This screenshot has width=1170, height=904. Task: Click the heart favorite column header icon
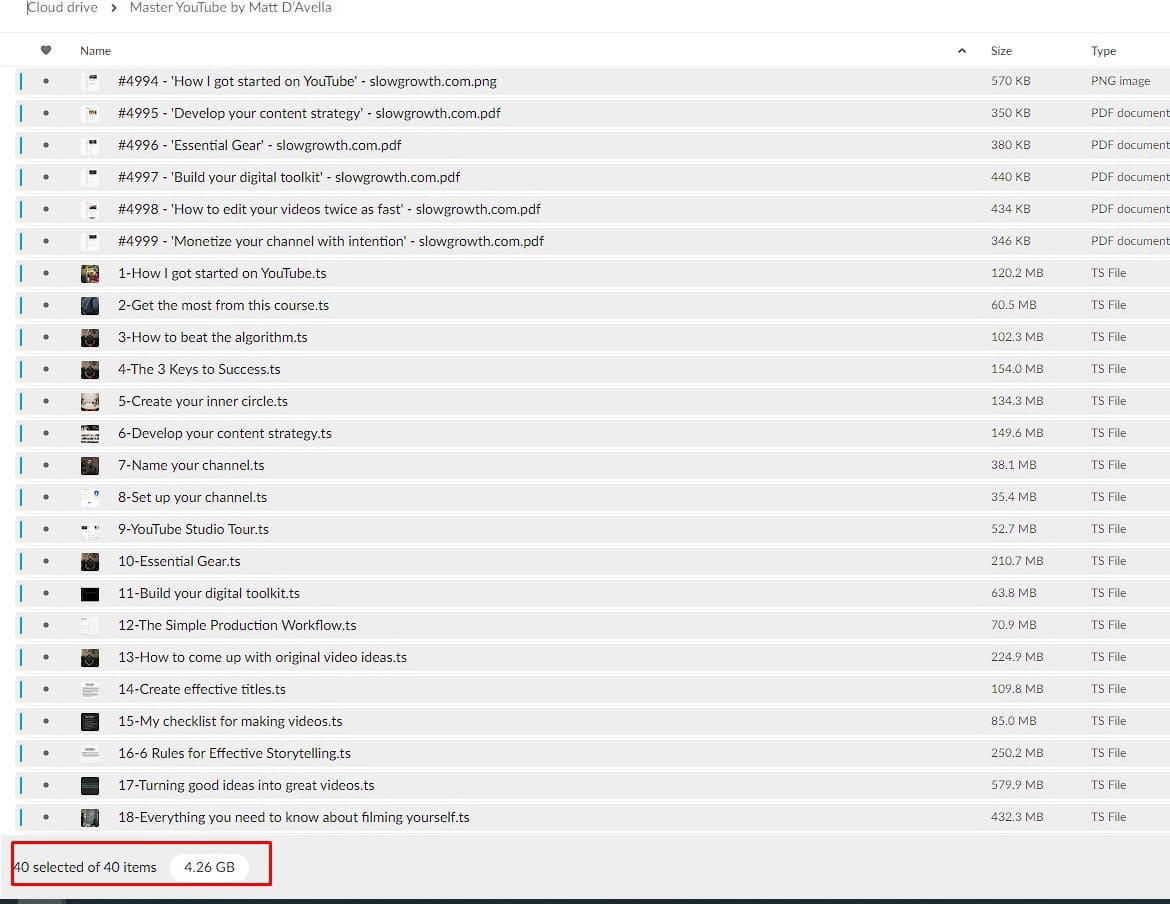46,51
